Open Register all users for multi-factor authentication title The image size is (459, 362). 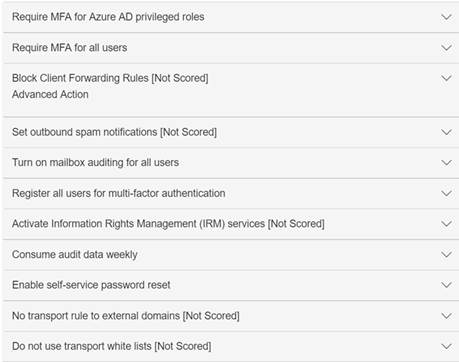[x=119, y=193]
